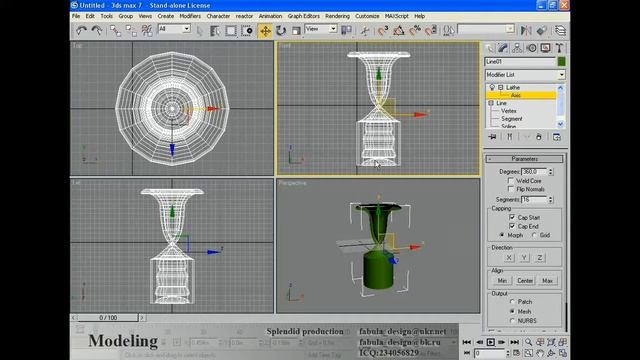Viewport: 640px width, 360px height.
Task: Click the Pin Stack icon
Action: tap(493, 137)
